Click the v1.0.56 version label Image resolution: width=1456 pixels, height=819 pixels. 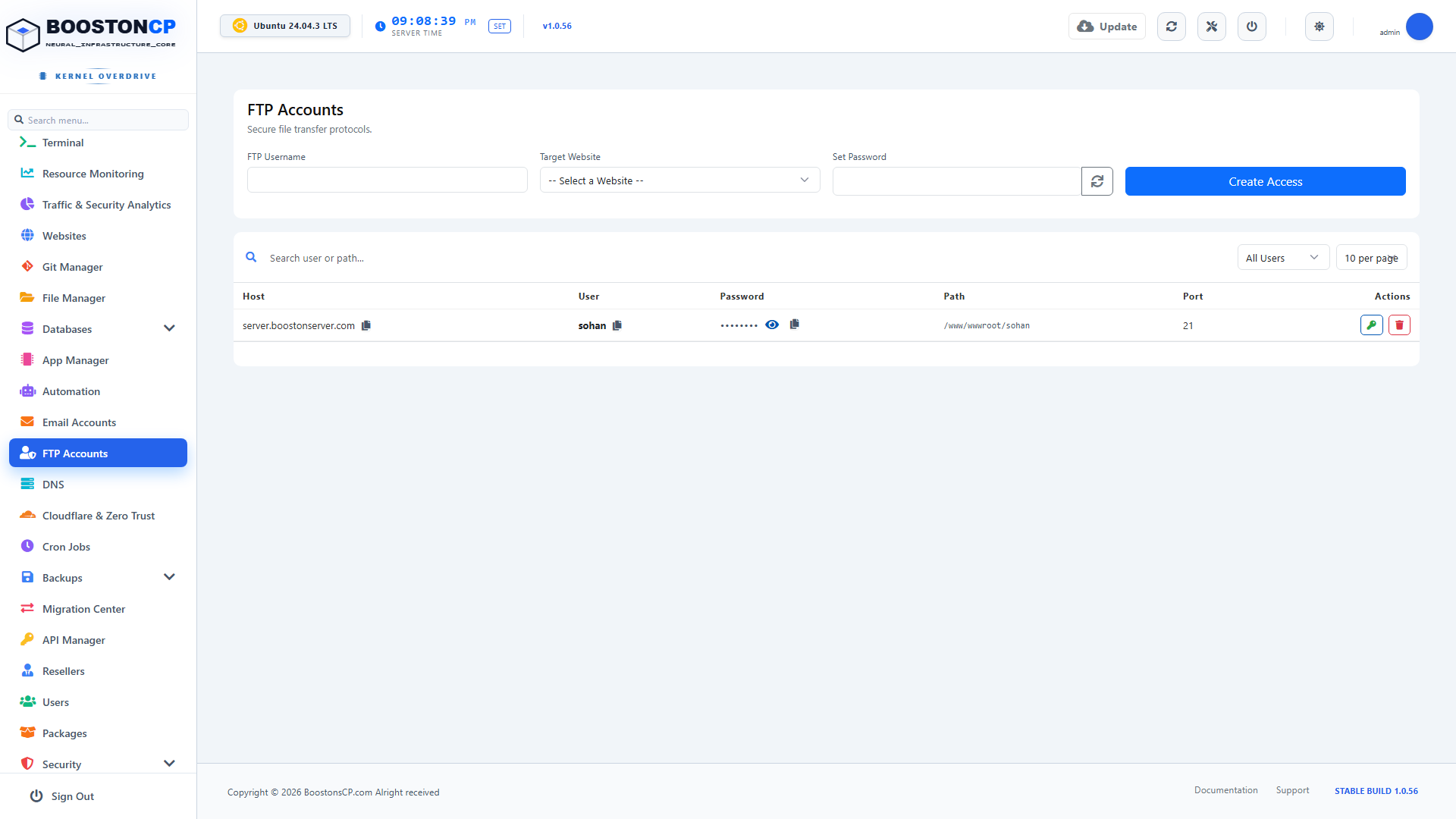click(557, 26)
